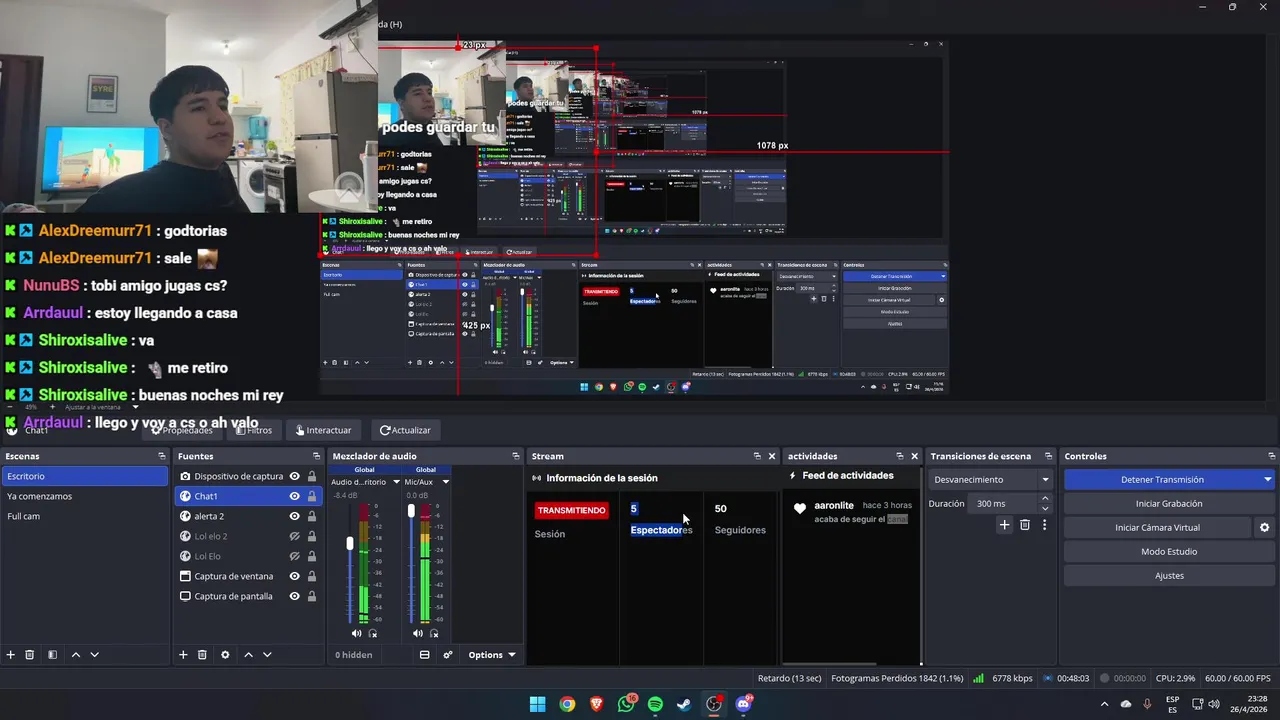Switch audio mixer layout icon

point(424,655)
